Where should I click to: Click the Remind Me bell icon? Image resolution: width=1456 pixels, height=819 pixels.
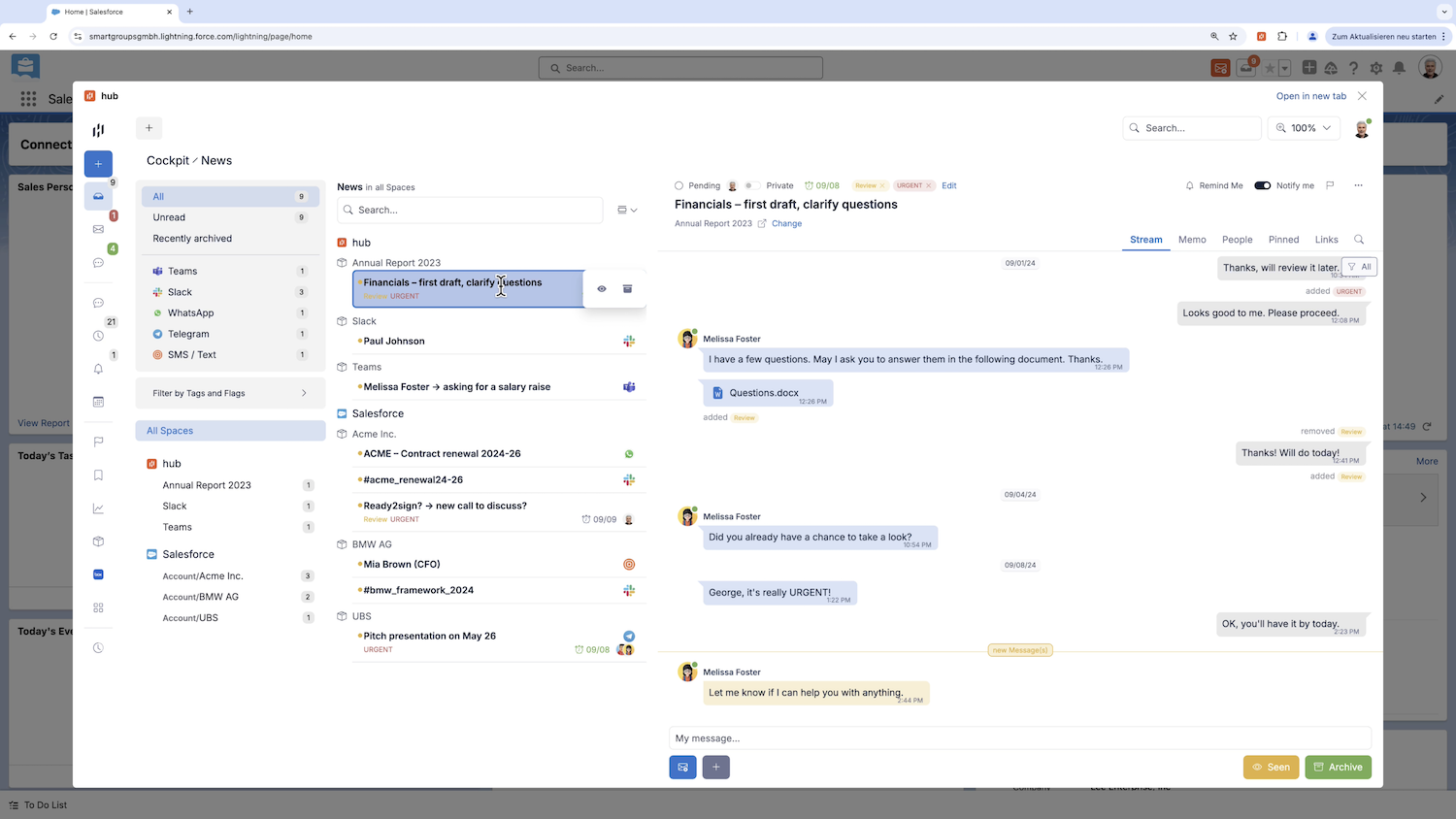[1190, 185]
